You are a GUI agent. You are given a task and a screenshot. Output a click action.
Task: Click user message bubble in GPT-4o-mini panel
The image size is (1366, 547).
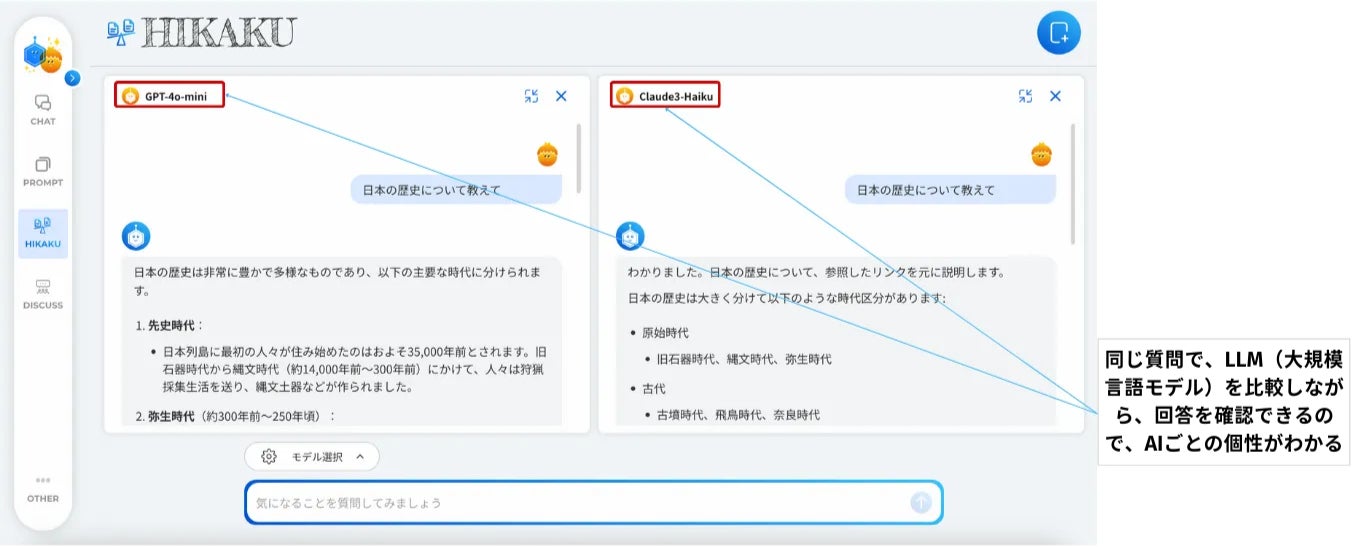[x=456, y=190]
